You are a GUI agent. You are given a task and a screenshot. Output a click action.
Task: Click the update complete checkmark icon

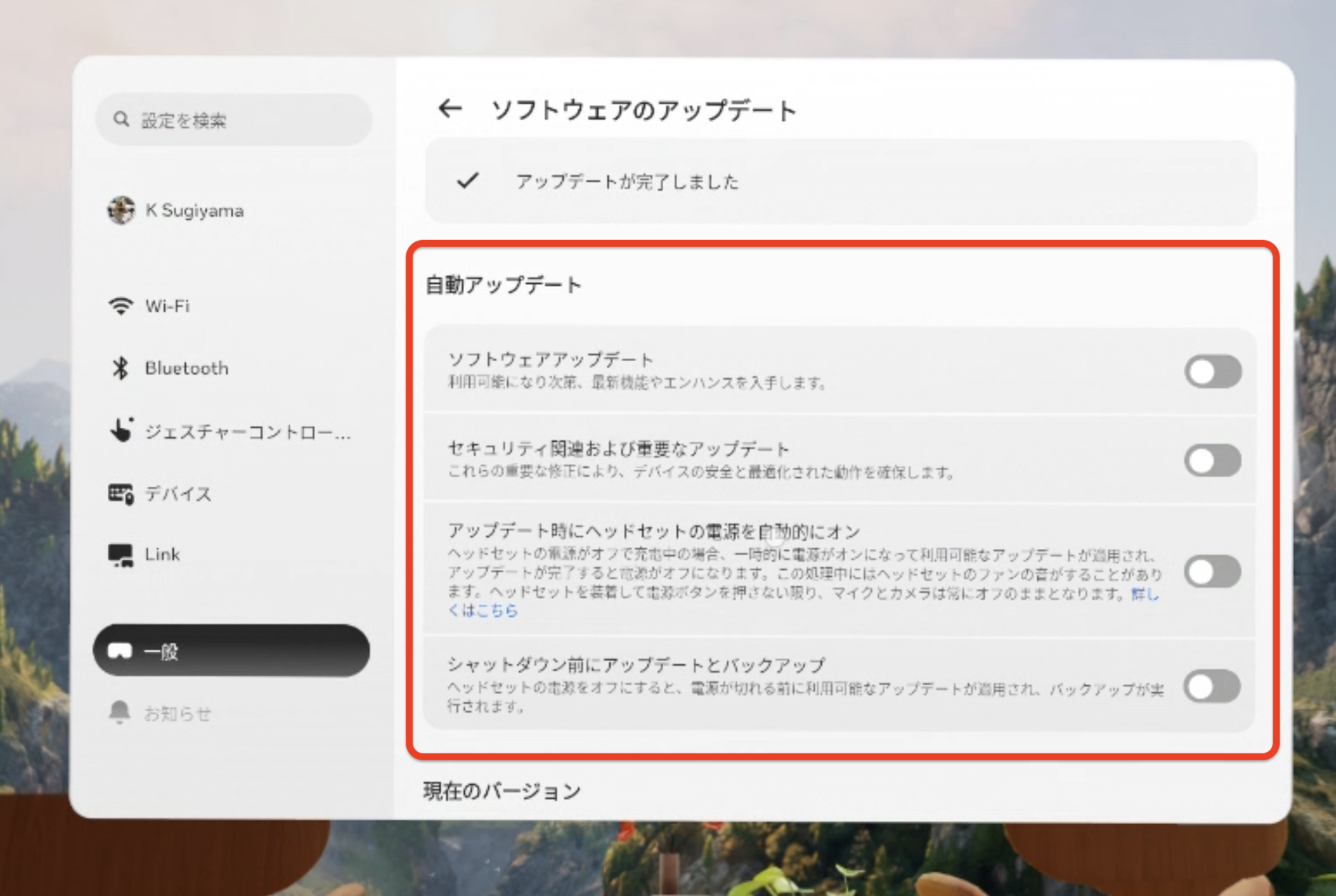[468, 181]
